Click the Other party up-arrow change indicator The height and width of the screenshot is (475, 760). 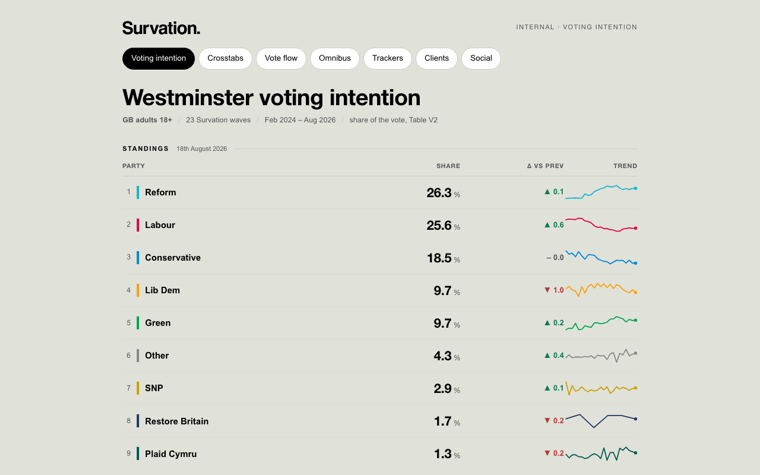coord(554,356)
